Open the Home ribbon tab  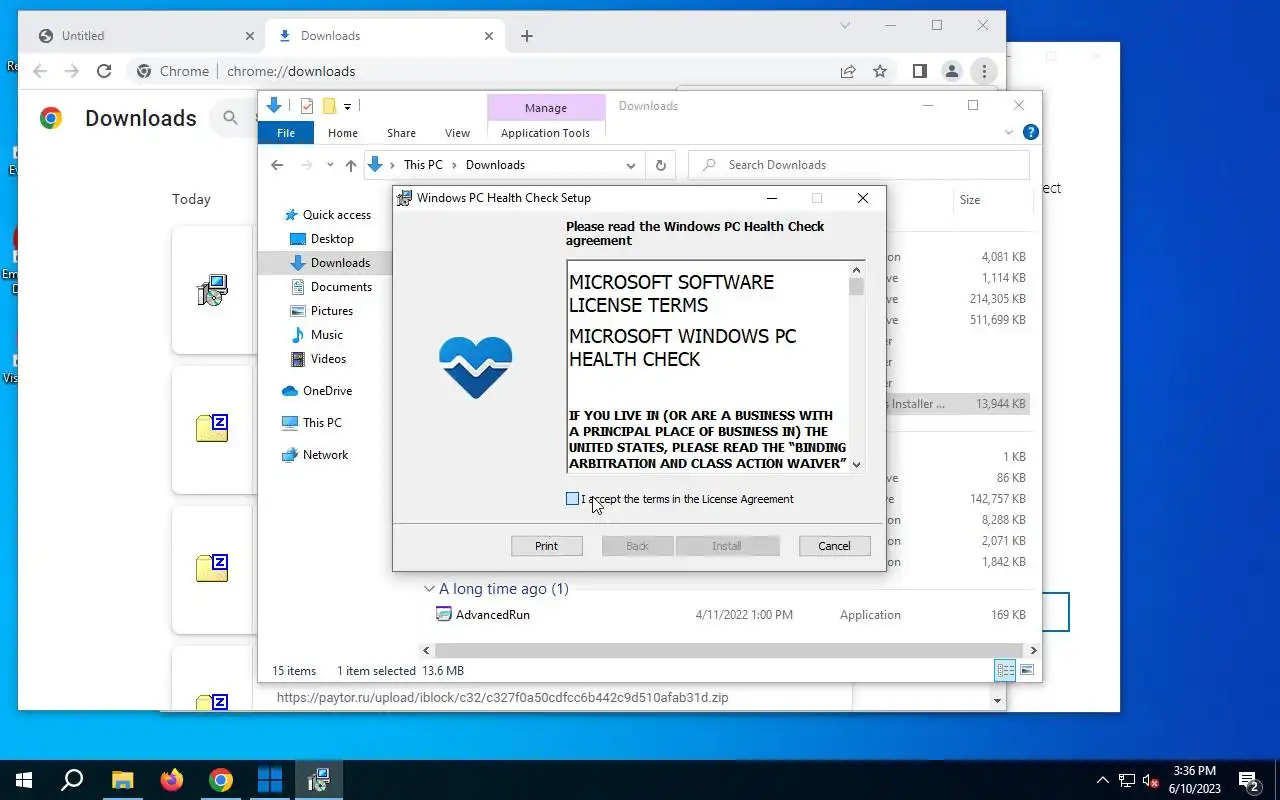pyautogui.click(x=343, y=133)
